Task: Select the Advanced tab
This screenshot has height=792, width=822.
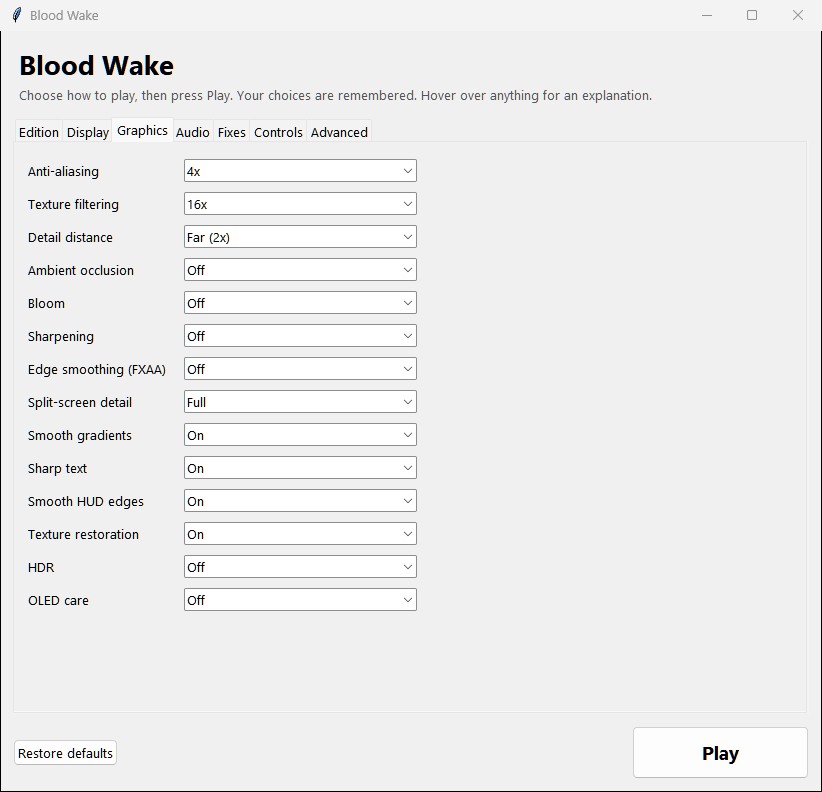Action: click(339, 132)
